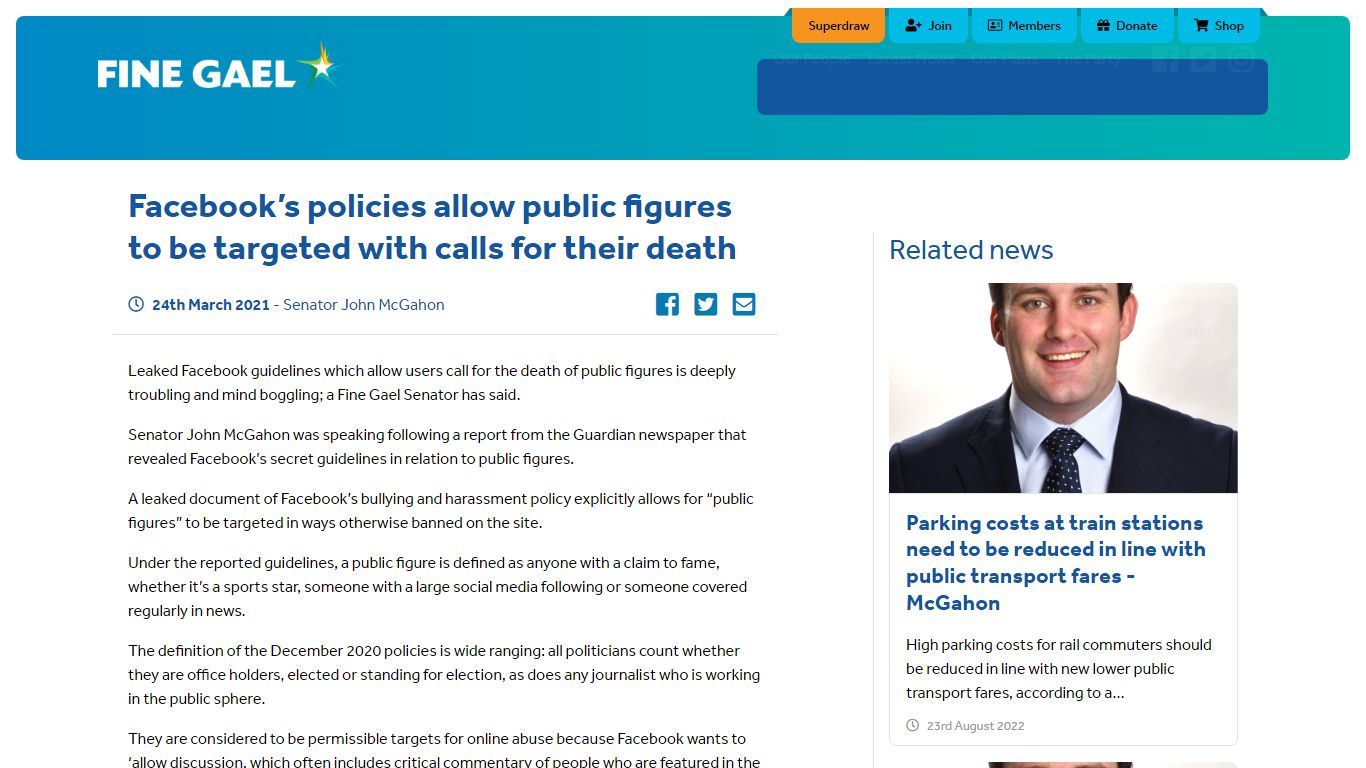
Task: Click the Fine Gael logo
Action: click(219, 68)
